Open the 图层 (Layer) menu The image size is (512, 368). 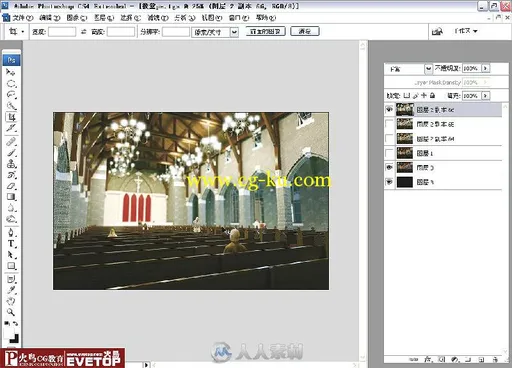tap(104, 18)
